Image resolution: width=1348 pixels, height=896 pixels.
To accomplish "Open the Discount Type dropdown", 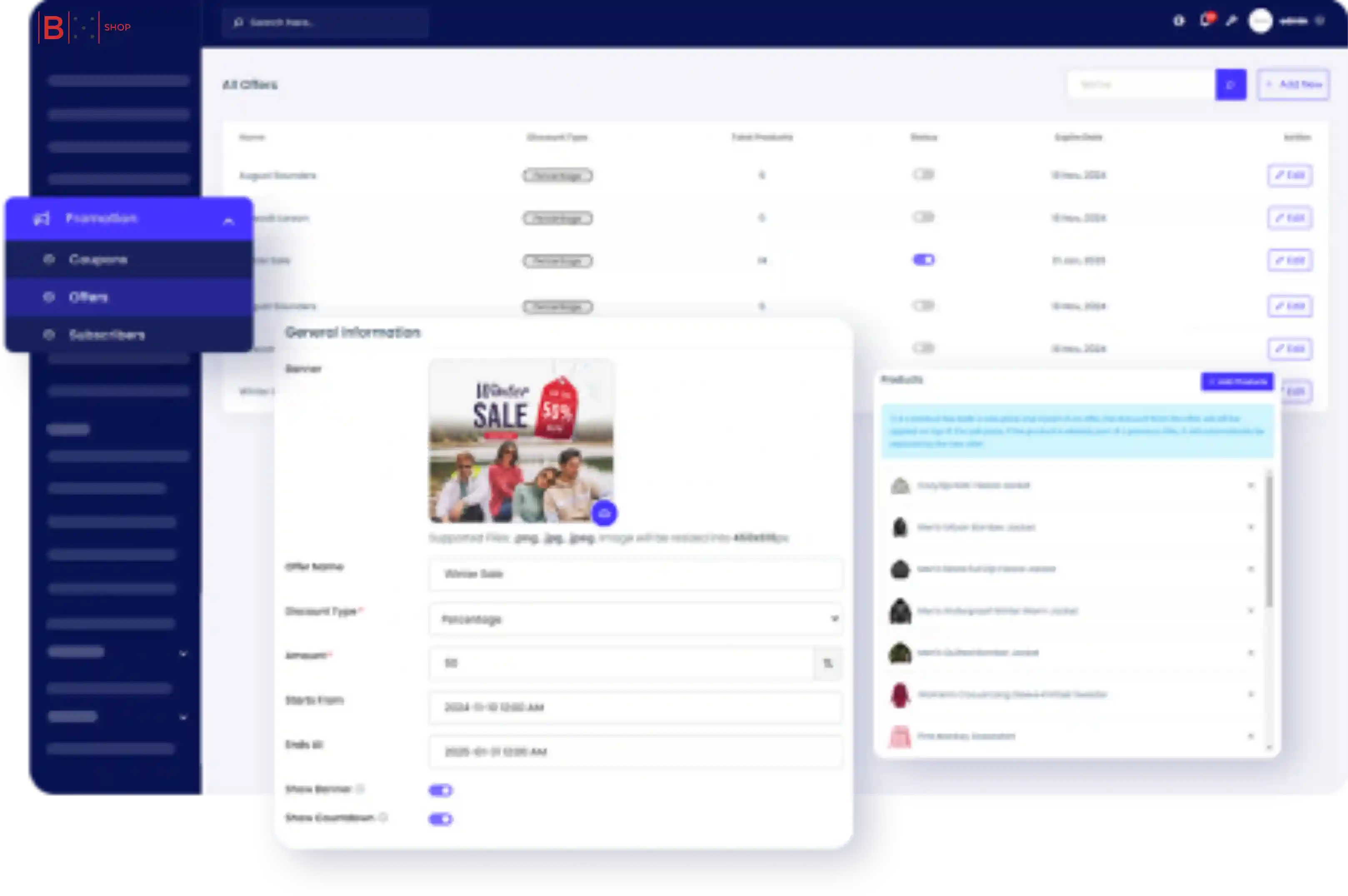I will [x=635, y=619].
